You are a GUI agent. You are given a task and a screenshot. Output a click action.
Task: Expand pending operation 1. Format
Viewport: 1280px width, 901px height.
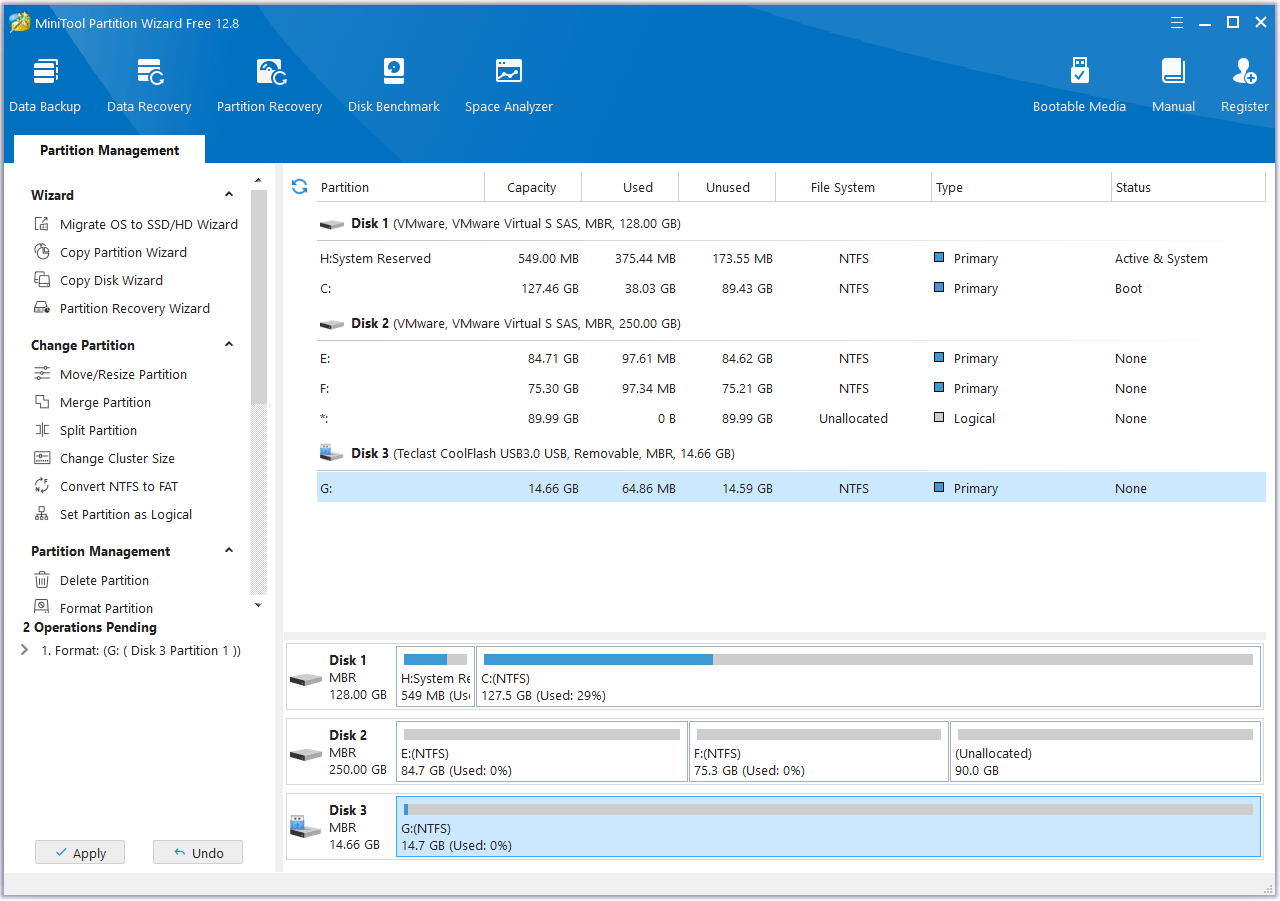pyautogui.click(x=25, y=650)
